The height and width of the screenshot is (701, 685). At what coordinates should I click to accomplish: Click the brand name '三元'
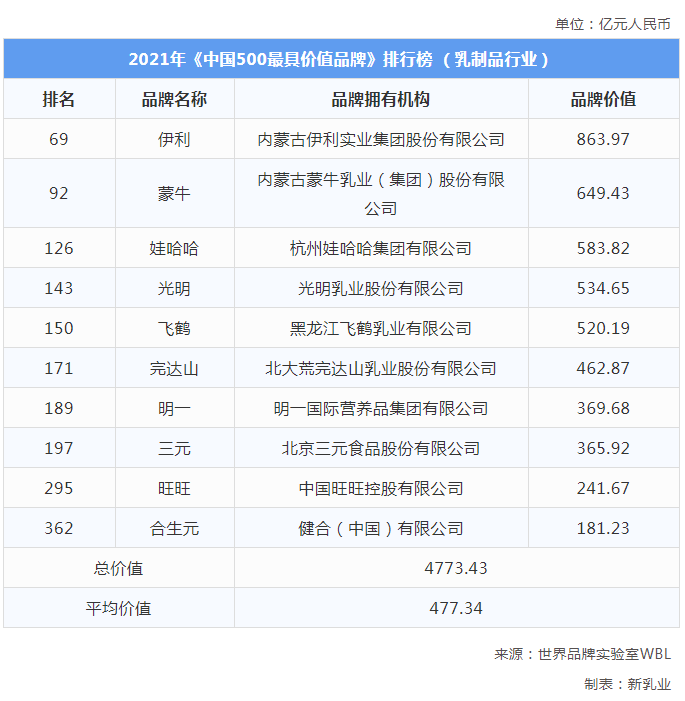174,448
